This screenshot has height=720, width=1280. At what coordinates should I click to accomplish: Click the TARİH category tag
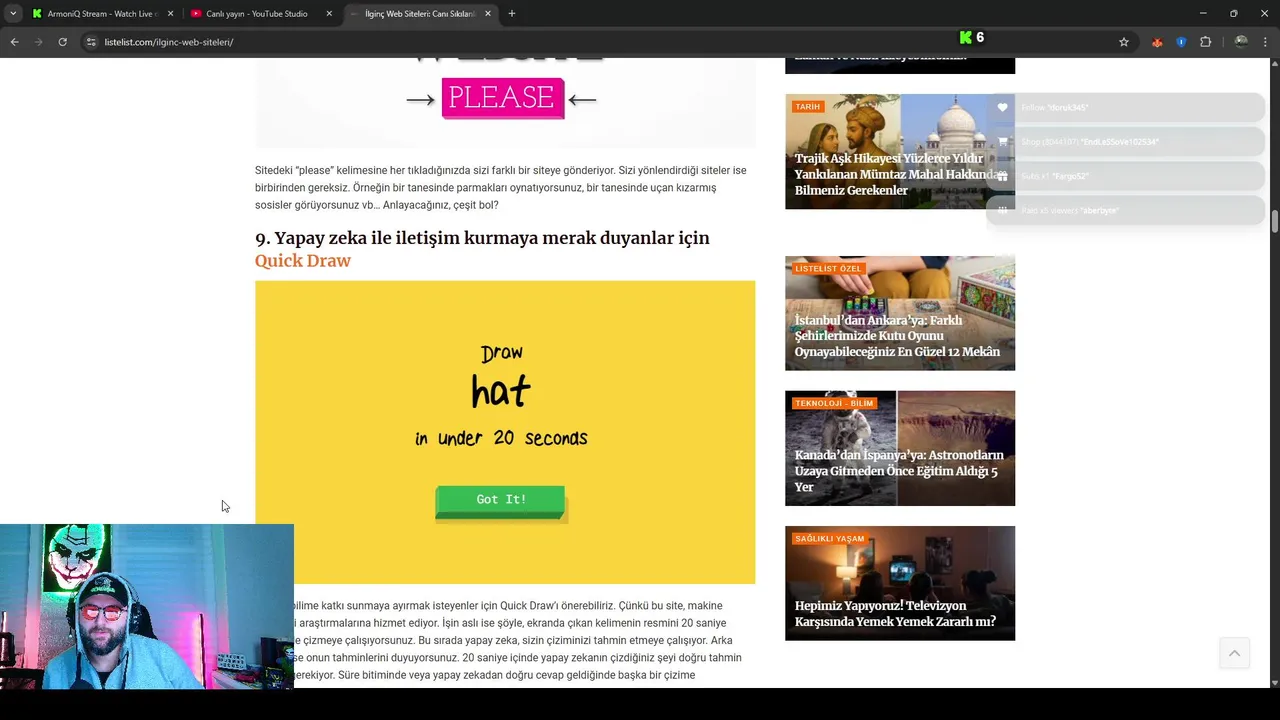tap(807, 107)
